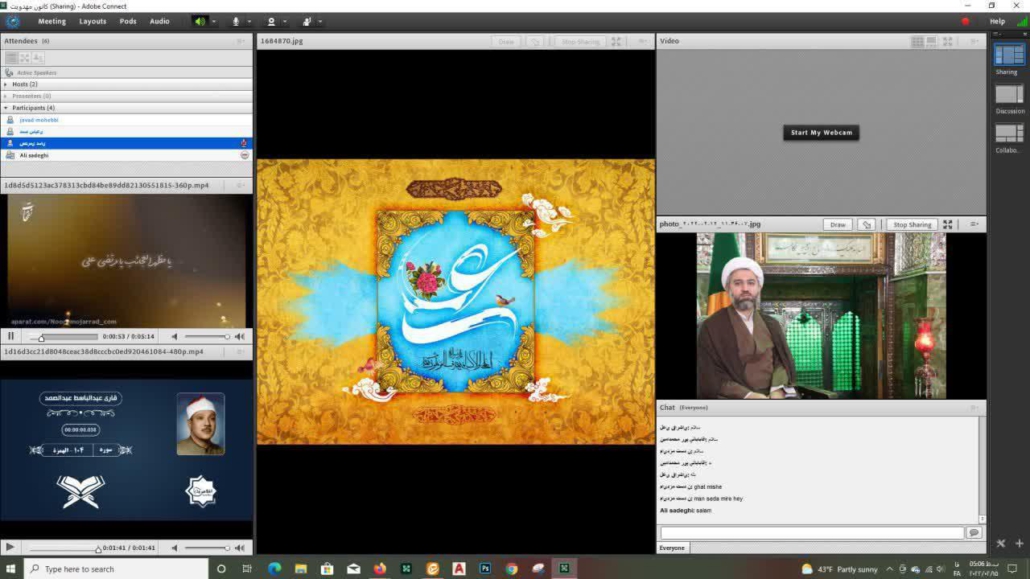Play the 480p.mp4 video
Image resolution: width=1030 pixels, height=579 pixels.
pos(10,547)
